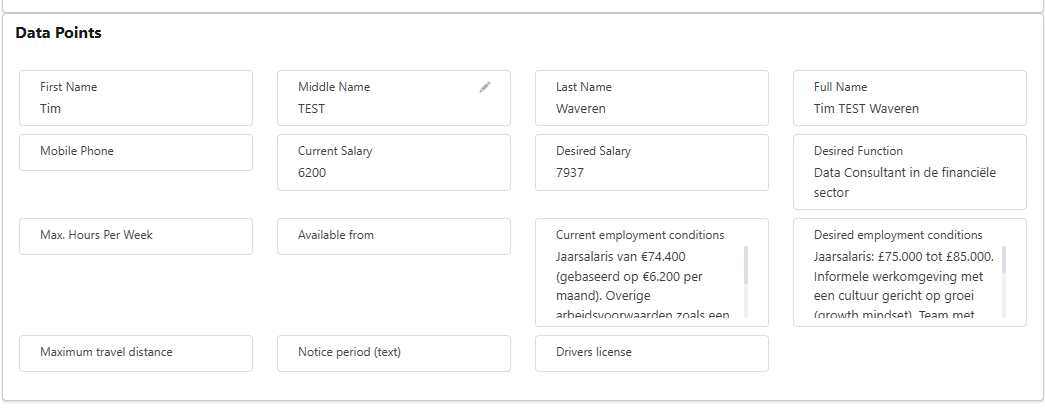Click the Max. Hours Per Week field
The height and width of the screenshot is (408, 1045).
135,236
